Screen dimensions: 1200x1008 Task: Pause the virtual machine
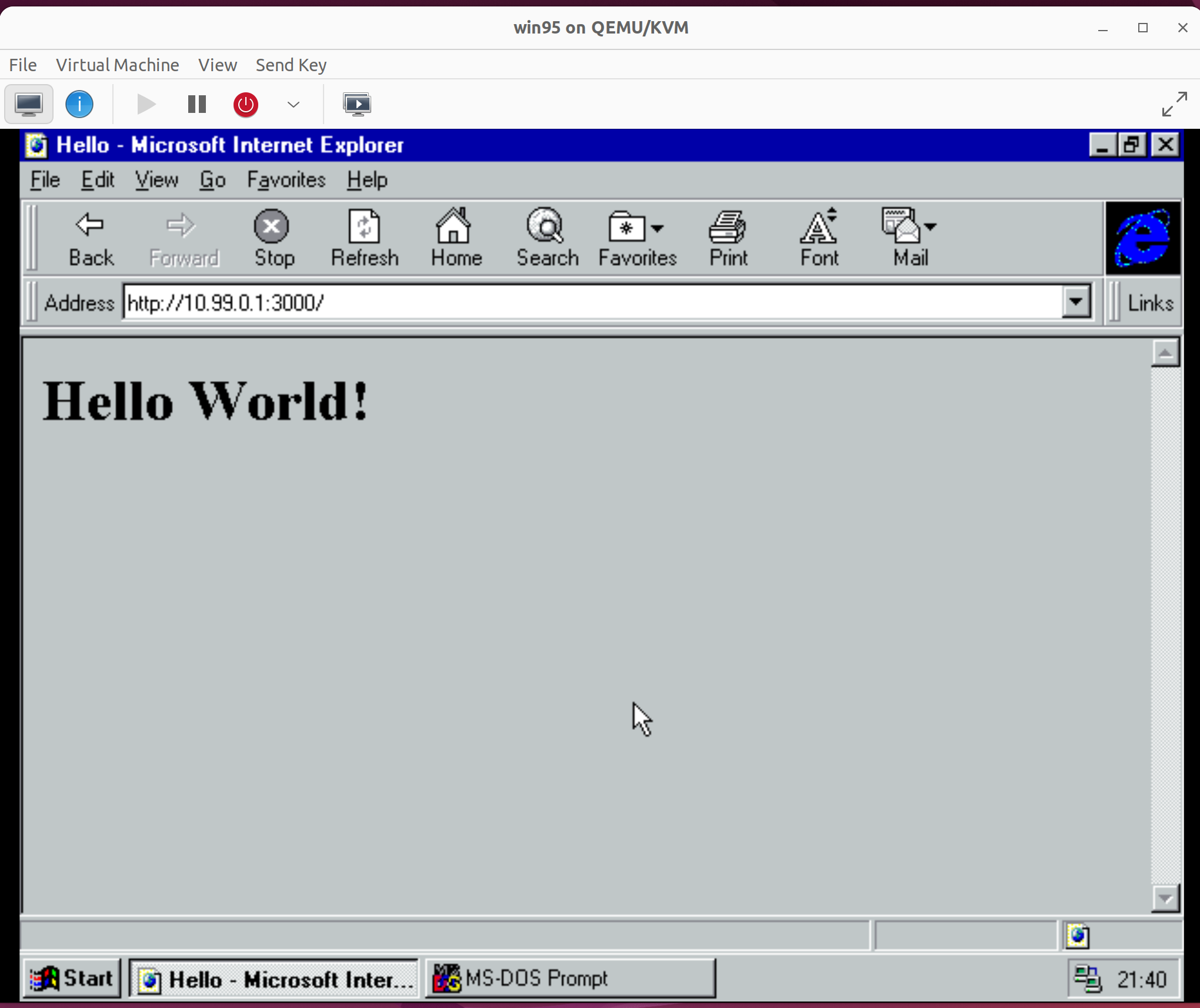pos(197,105)
